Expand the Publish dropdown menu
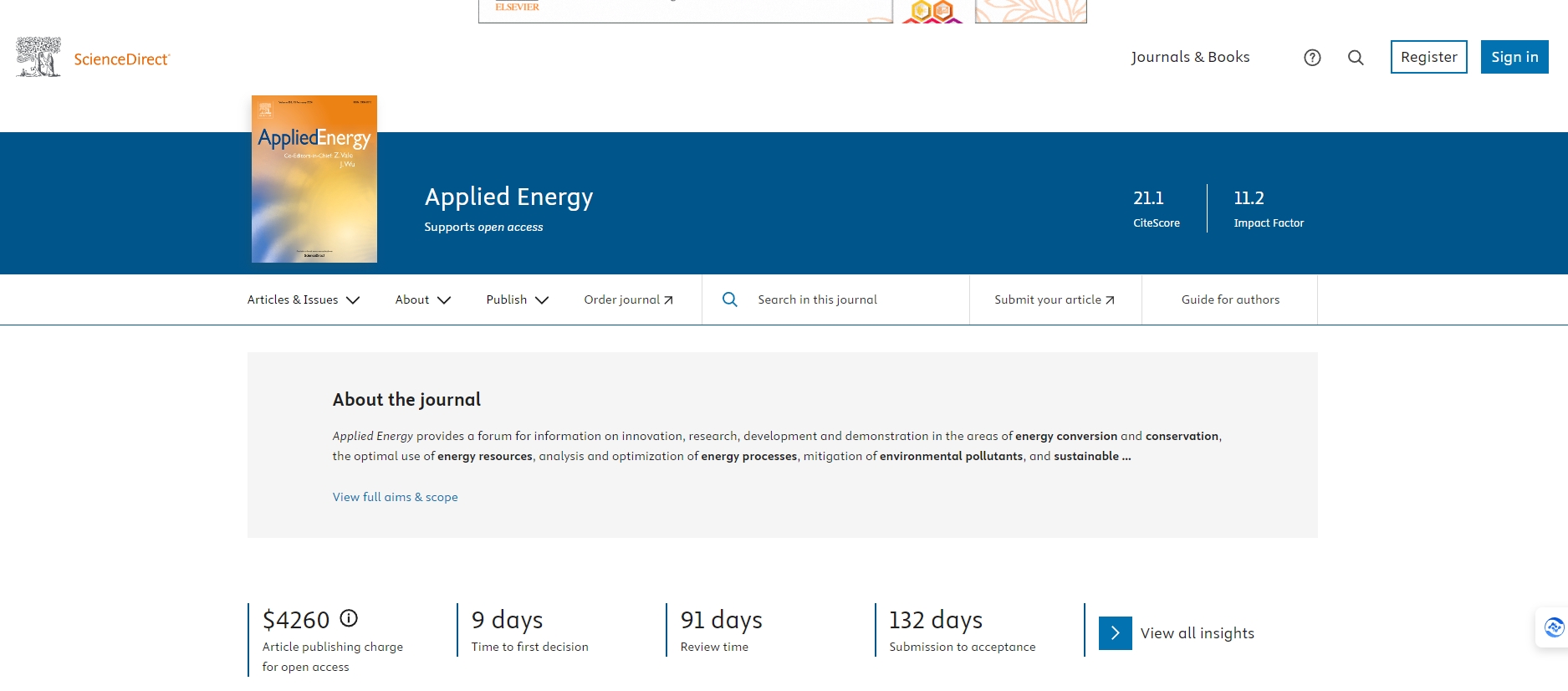 (x=517, y=299)
